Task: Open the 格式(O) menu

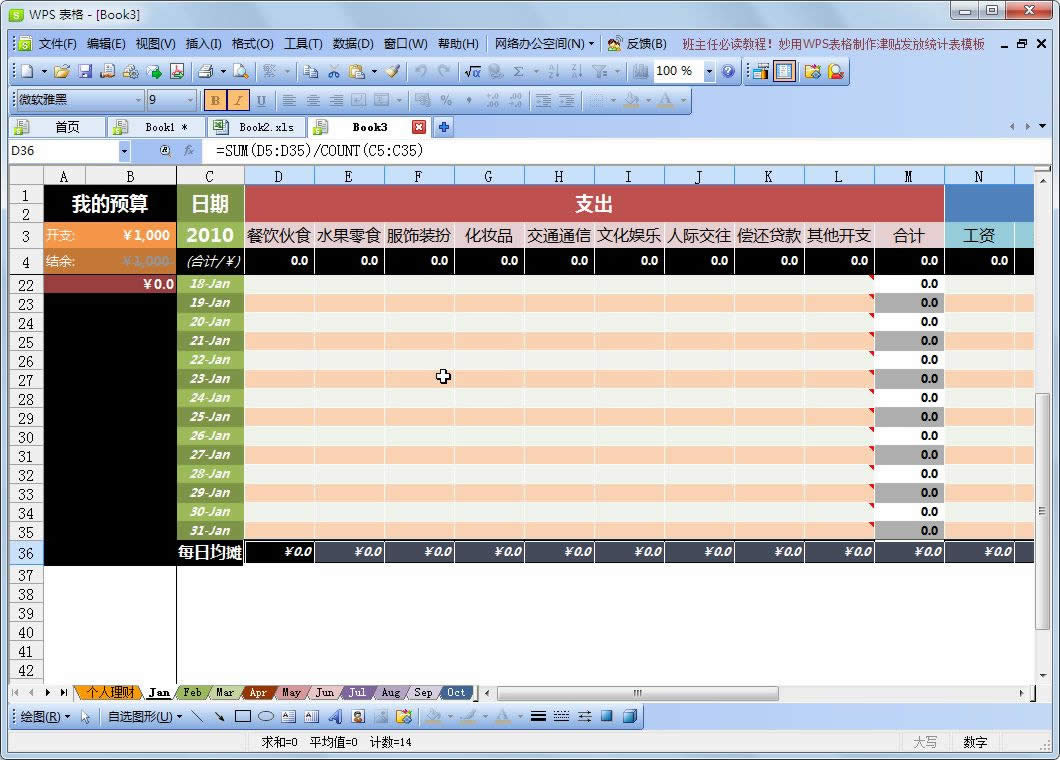Action: (252, 44)
